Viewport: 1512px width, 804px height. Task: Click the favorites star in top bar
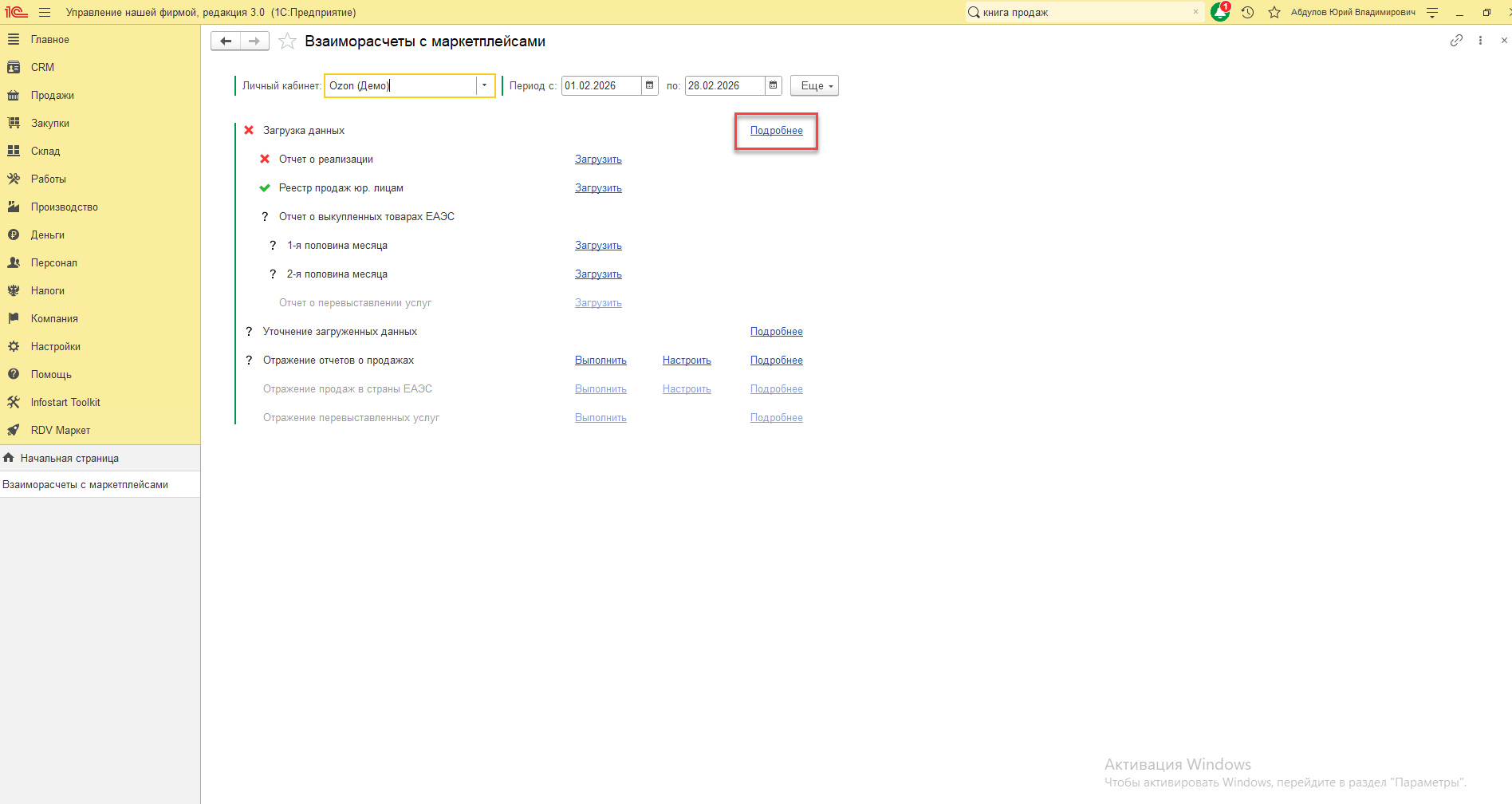1274,13
